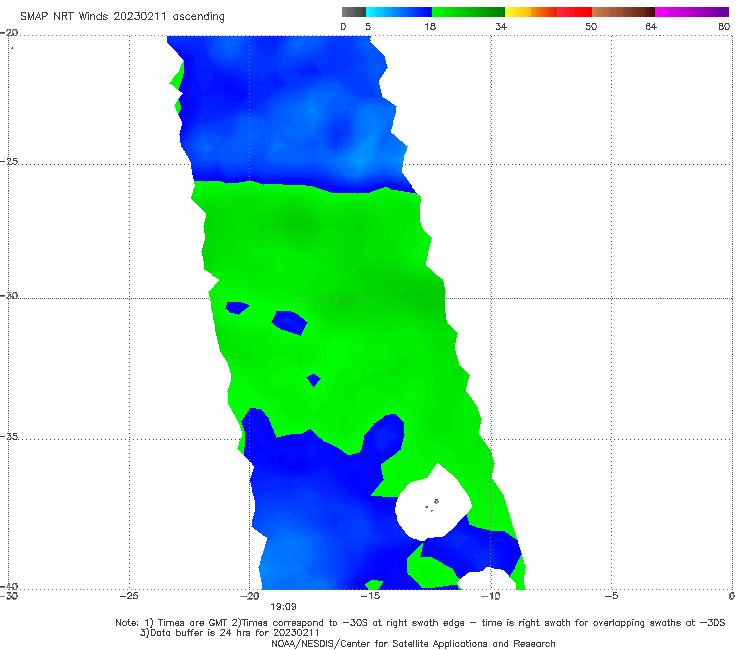The width and height of the screenshot is (740, 650).
Task: Click the latitude label '-25' on left axis
Action: pos(10,161)
